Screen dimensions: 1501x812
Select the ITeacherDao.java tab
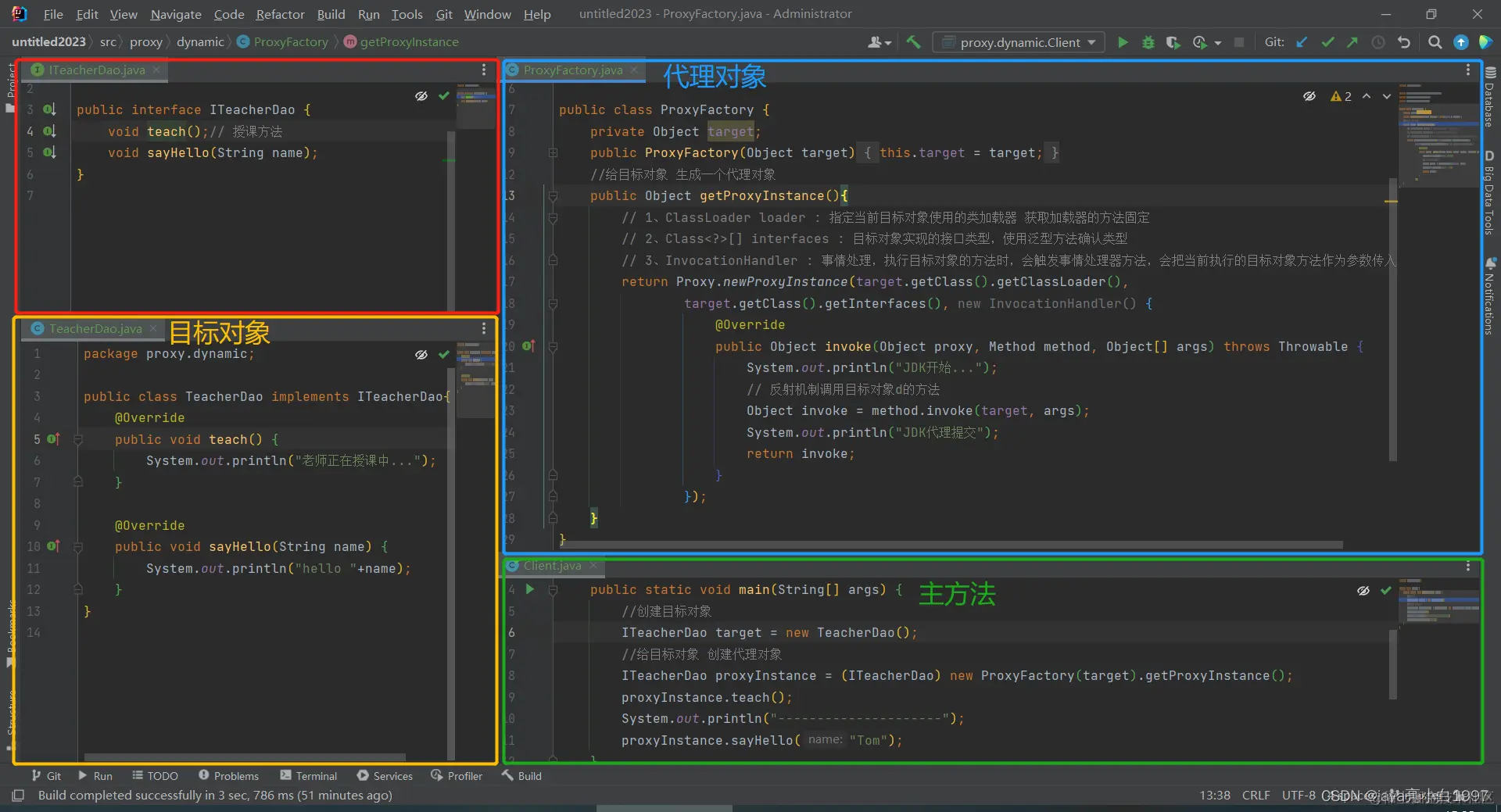pyautogui.click(x=96, y=70)
